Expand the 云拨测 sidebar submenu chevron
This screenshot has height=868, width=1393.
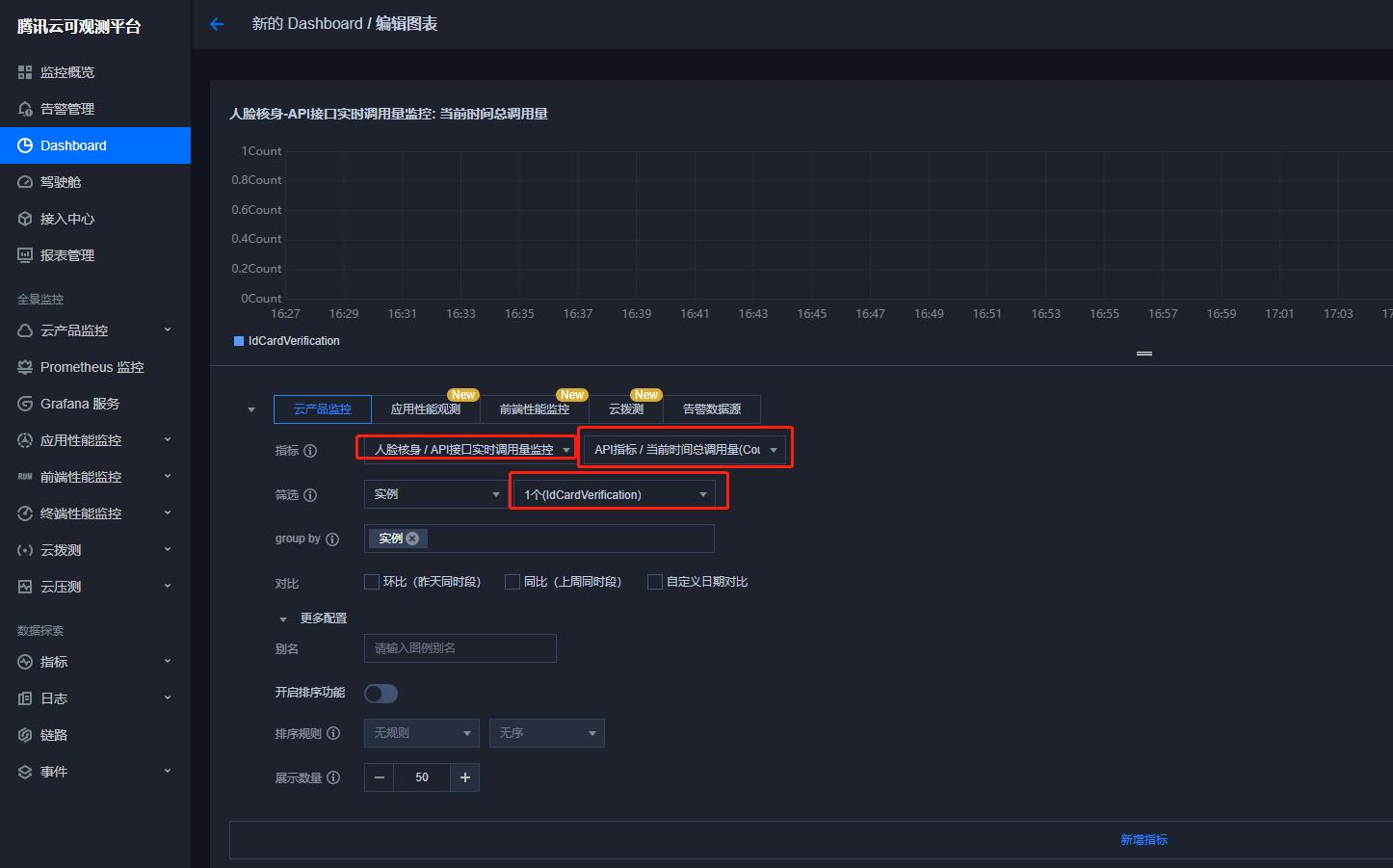(168, 549)
